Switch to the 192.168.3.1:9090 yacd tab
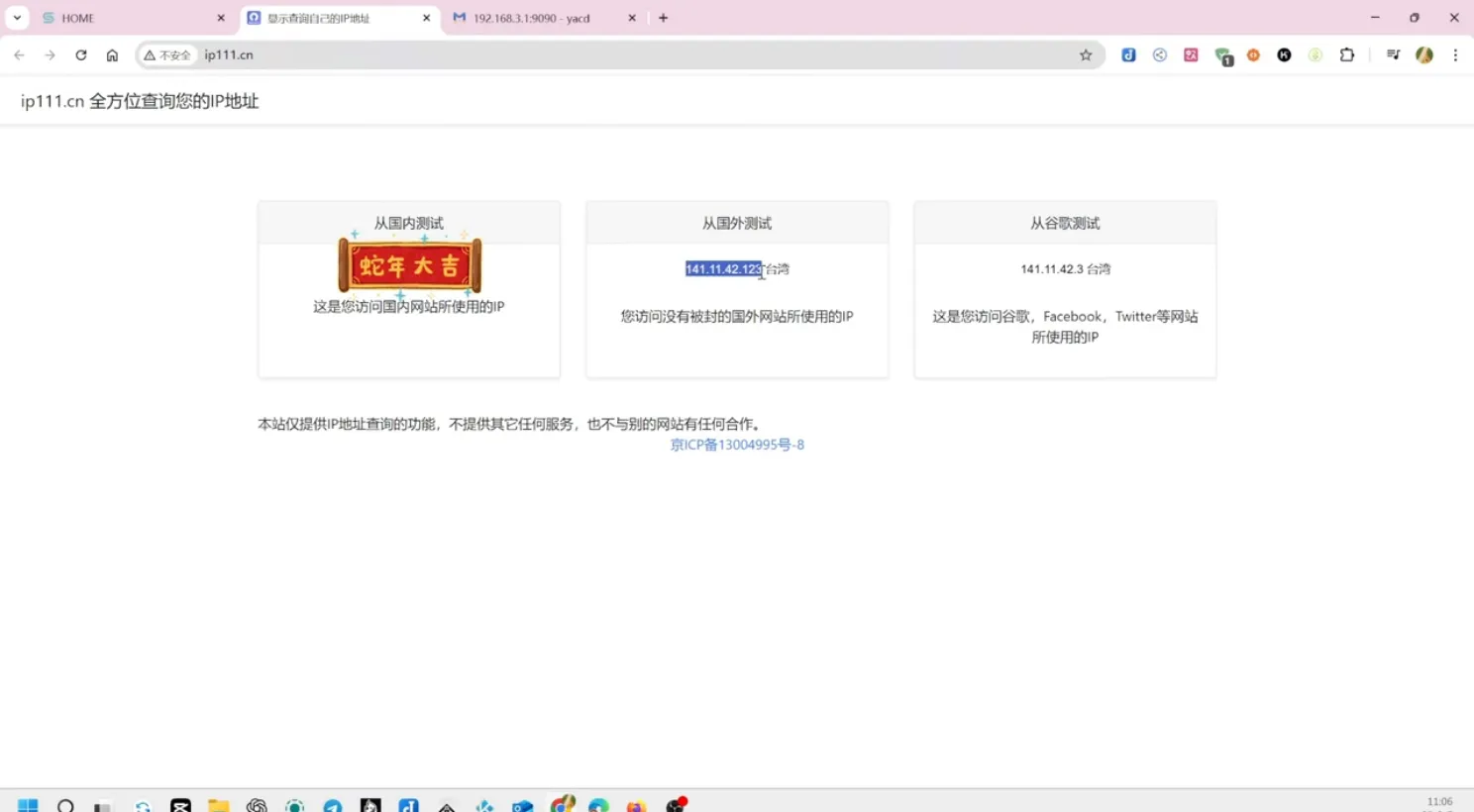 [535, 18]
